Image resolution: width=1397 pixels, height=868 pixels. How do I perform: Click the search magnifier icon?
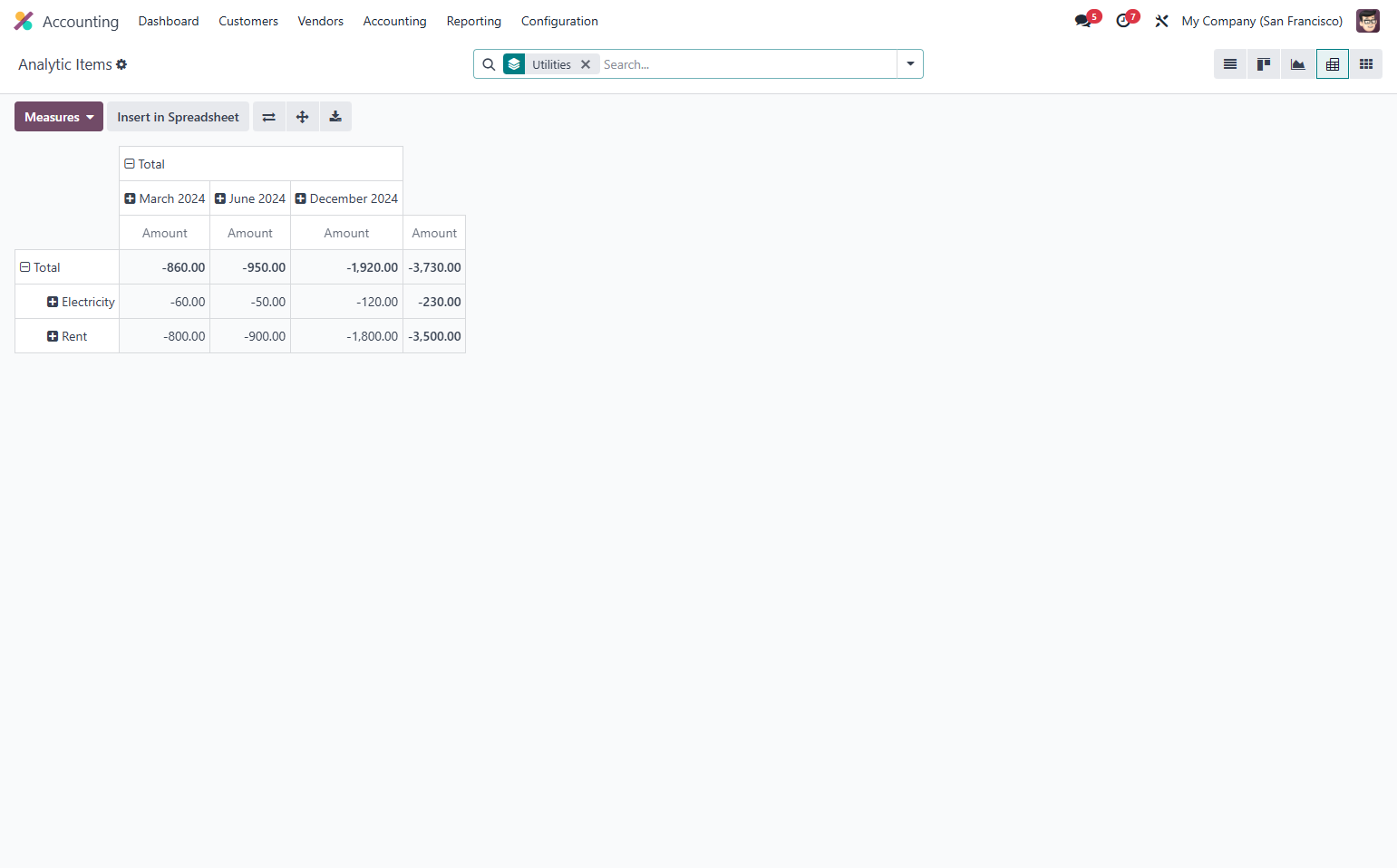(489, 64)
